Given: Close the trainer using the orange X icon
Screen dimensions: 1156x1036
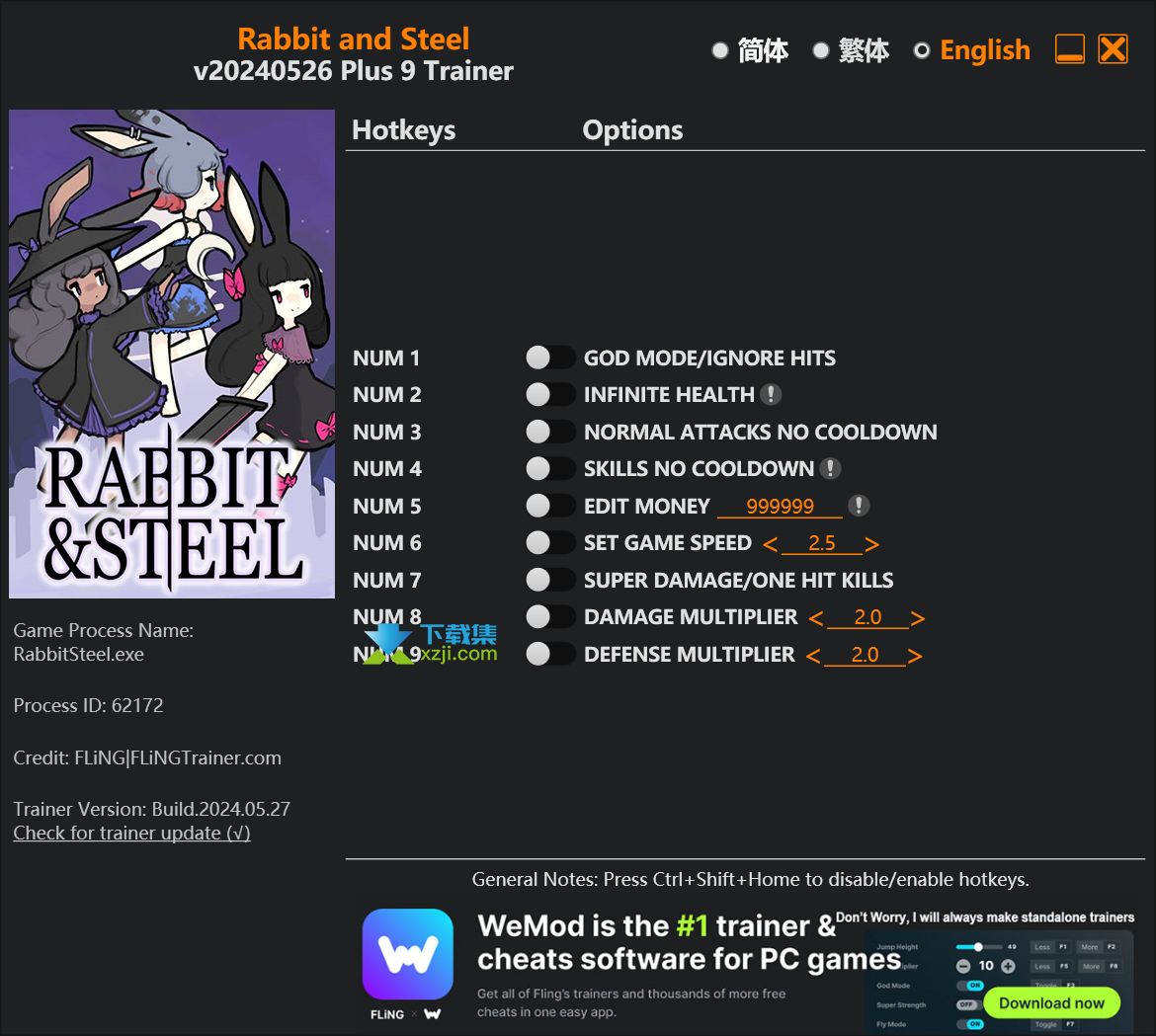Looking at the screenshot, I should (1113, 49).
